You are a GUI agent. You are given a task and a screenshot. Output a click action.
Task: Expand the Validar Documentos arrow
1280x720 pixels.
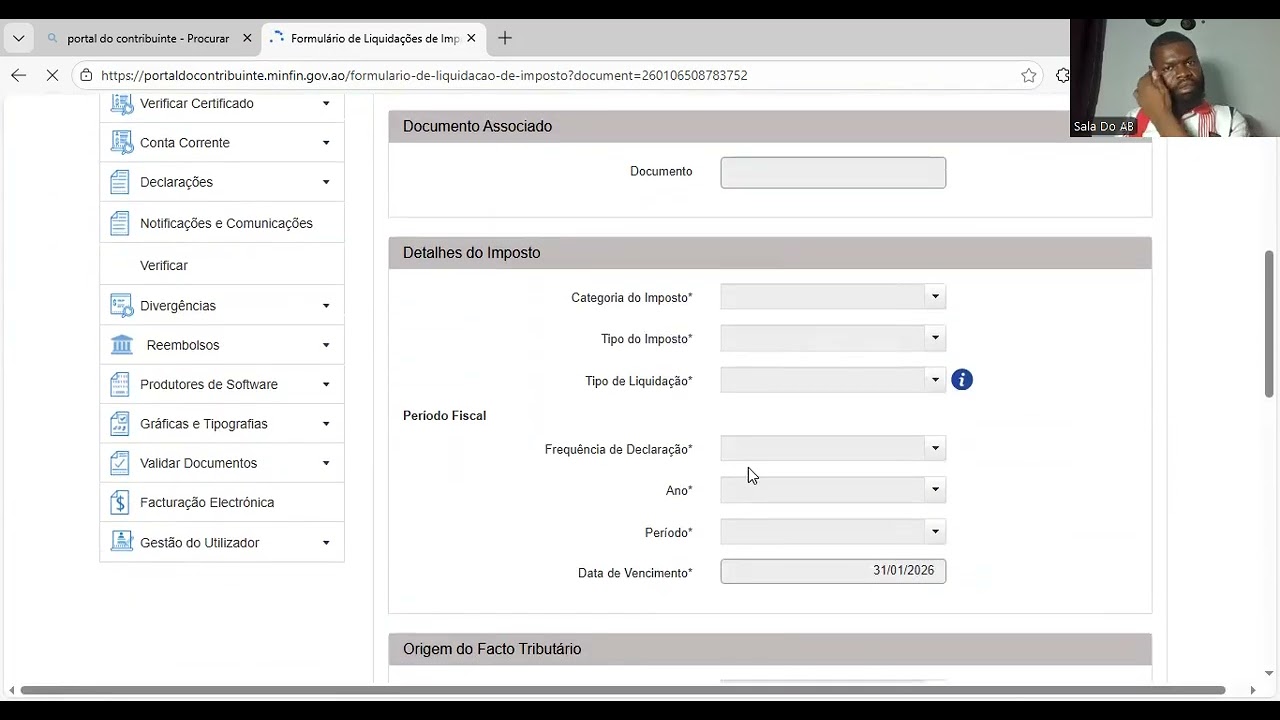326,463
